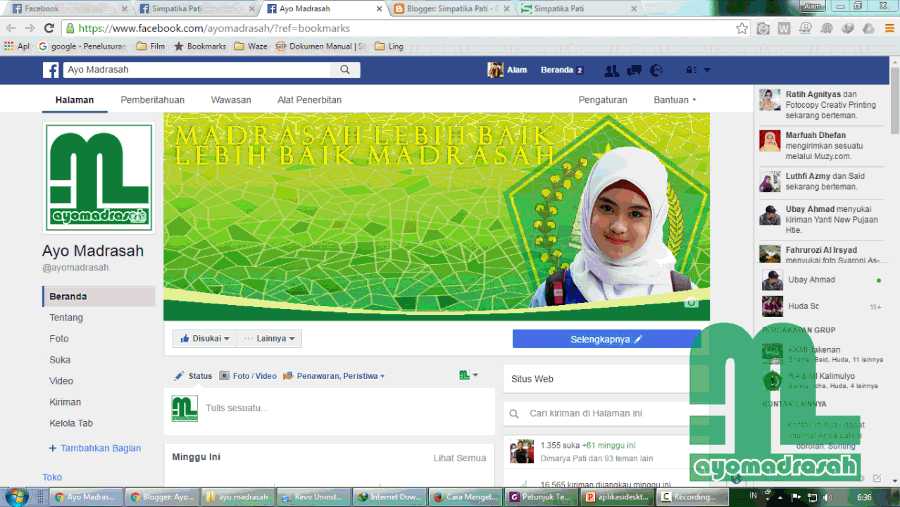
Task: Open the Internet Download taskbar item
Action: click(x=389, y=497)
